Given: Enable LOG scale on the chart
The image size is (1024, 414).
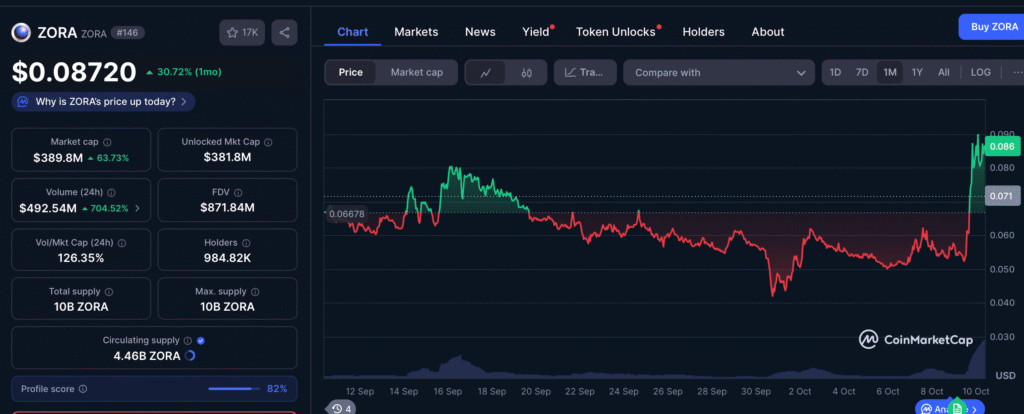Looking at the screenshot, I should click(x=980, y=73).
